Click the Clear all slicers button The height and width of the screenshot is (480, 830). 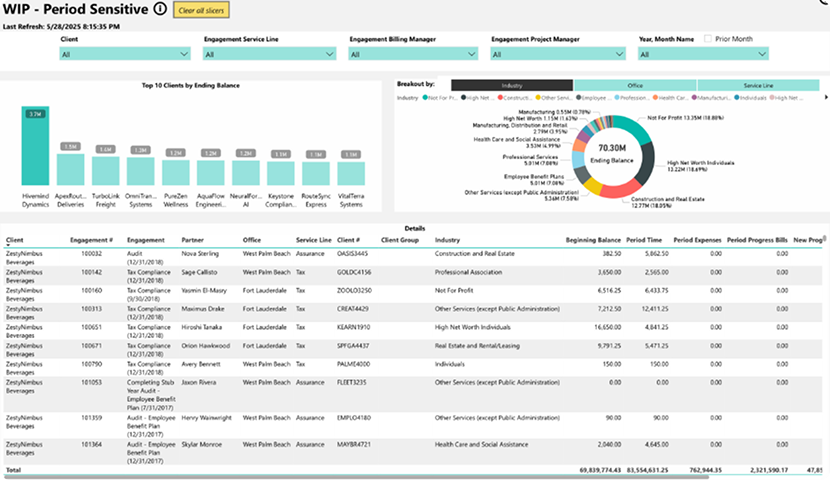tap(200, 10)
